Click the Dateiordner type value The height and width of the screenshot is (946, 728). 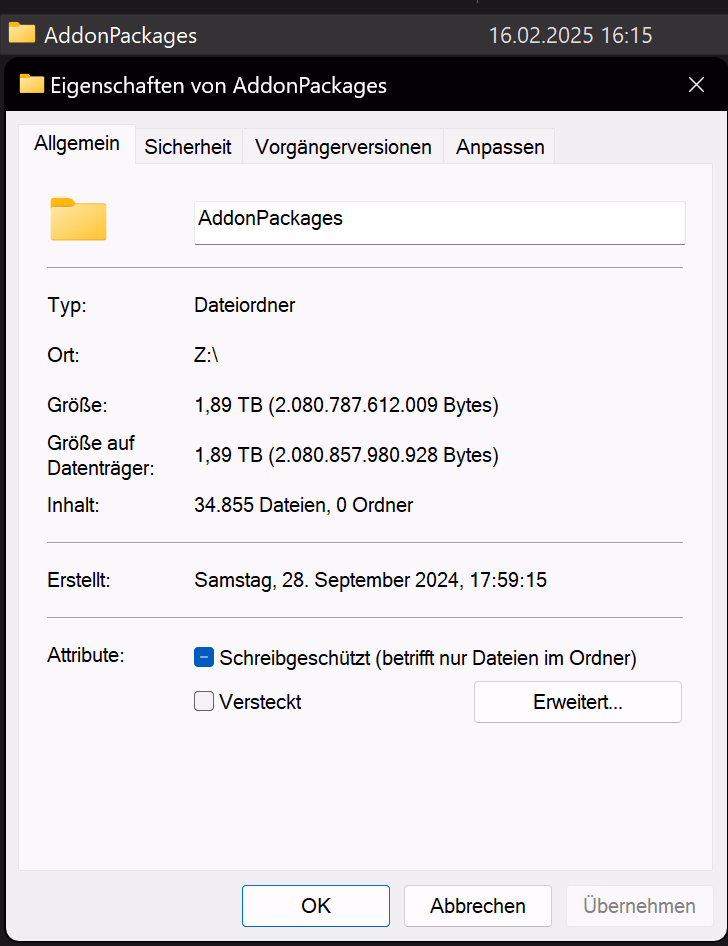(244, 305)
